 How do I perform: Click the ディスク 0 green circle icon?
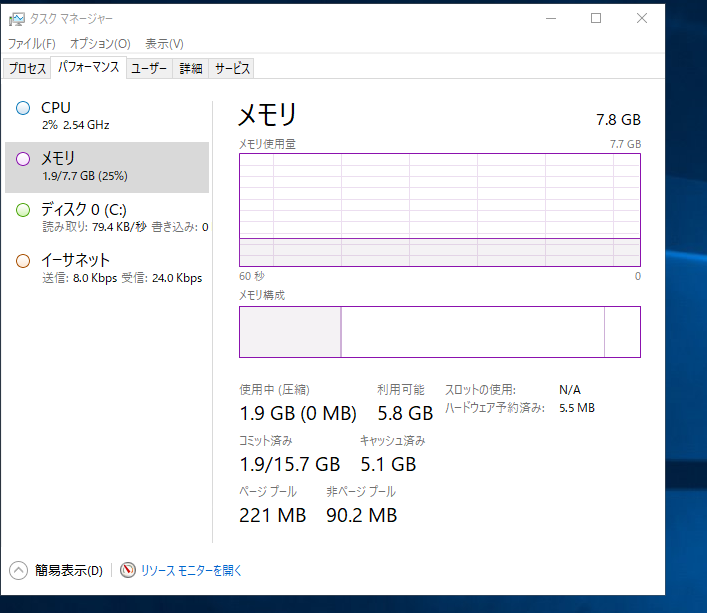point(23,210)
